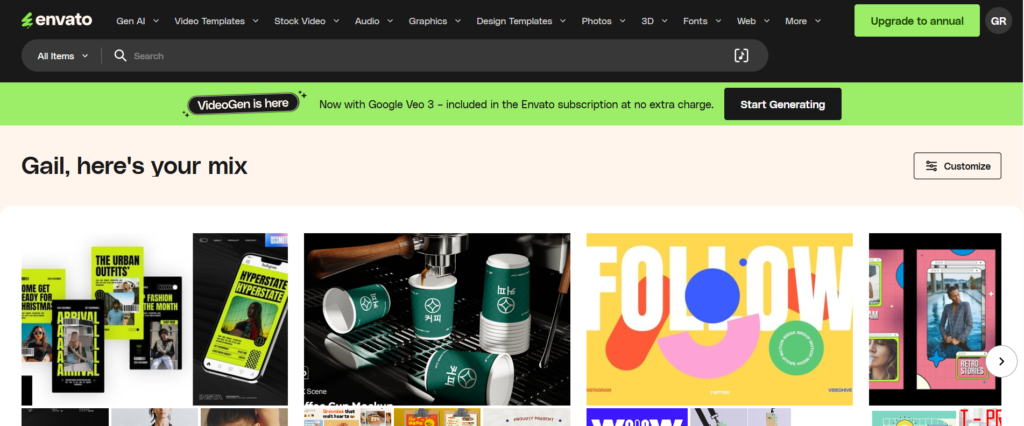The width and height of the screenshot is (1024, 426).
Task: Open the Audio menu
Action: point(373,20)
